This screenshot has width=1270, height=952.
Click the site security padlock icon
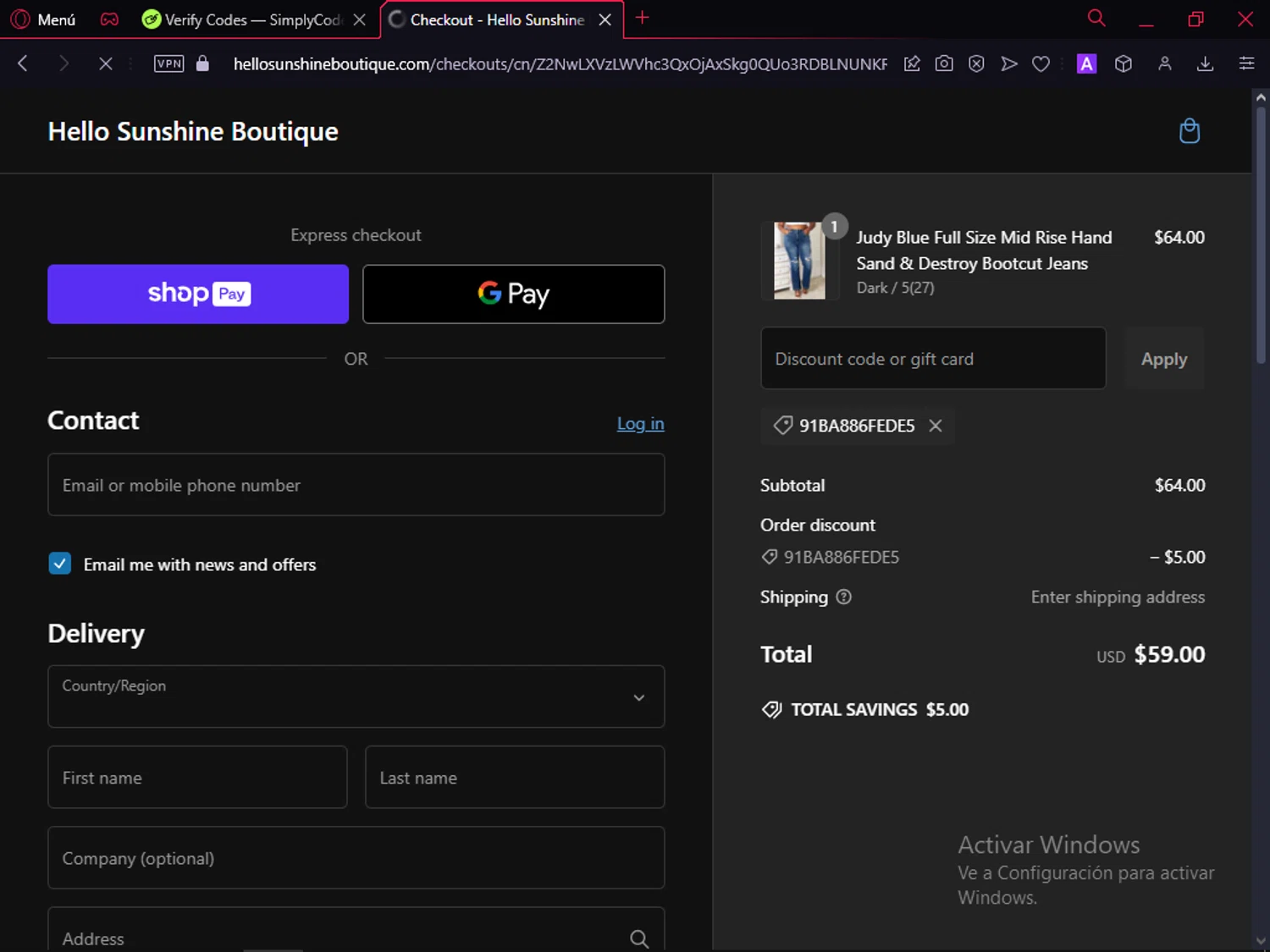pyautogui.click(x=202, y=63)
